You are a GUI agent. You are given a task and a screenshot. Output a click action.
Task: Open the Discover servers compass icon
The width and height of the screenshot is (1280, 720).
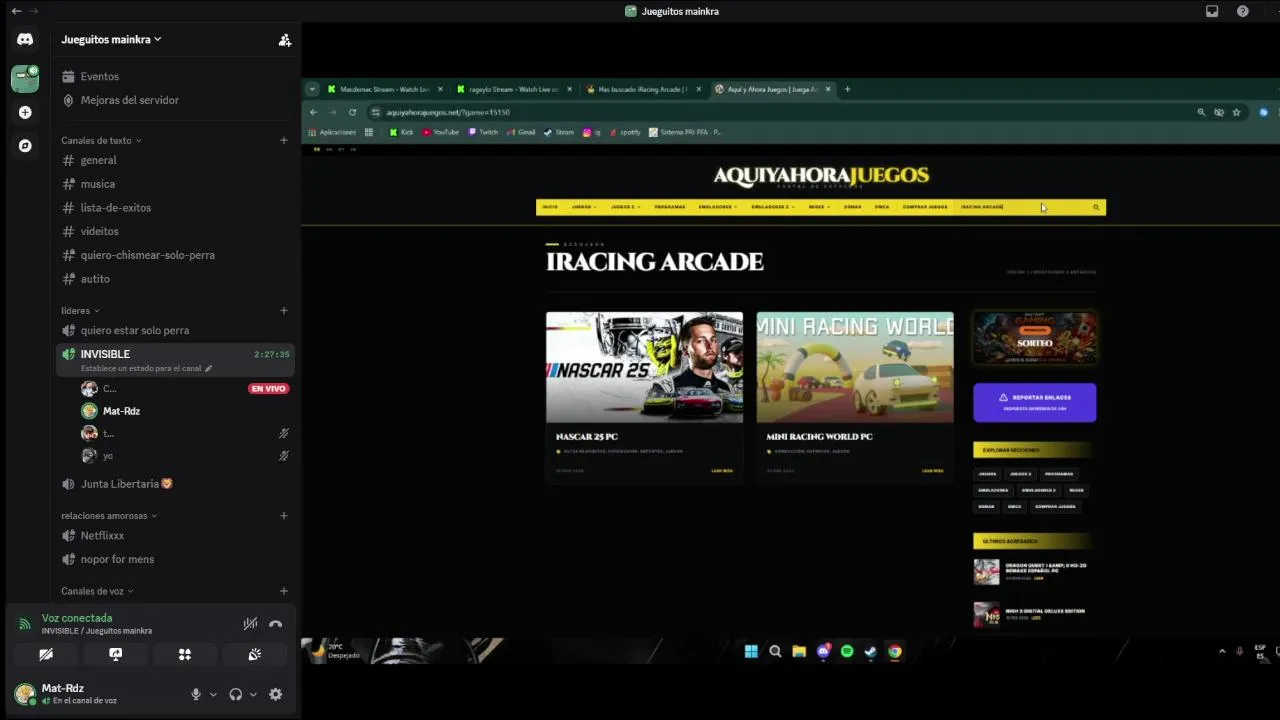25,146
